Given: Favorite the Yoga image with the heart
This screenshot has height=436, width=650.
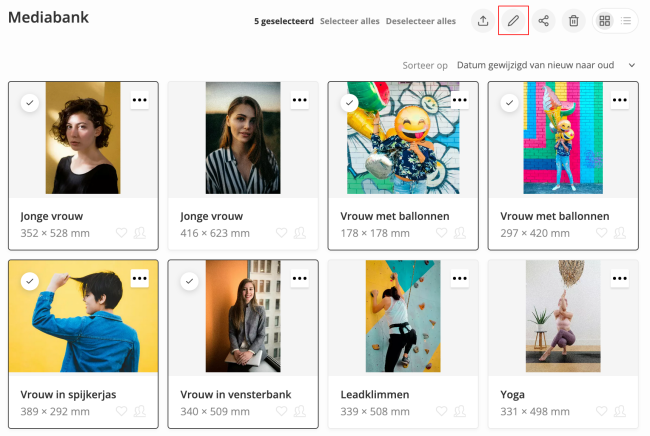Looking at the screenshot, I should pos(602,411).
